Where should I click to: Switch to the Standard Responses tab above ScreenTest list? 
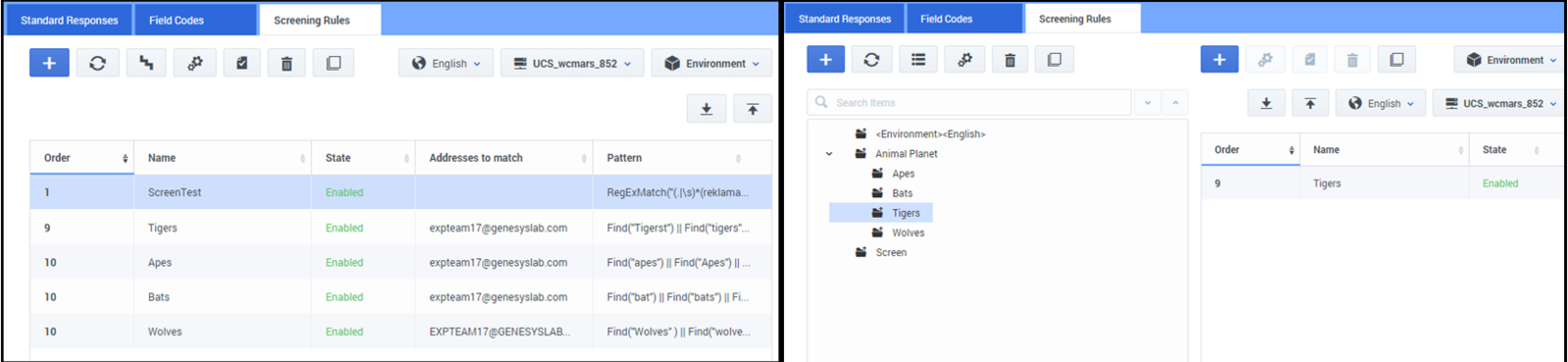[x=70, y=20]
